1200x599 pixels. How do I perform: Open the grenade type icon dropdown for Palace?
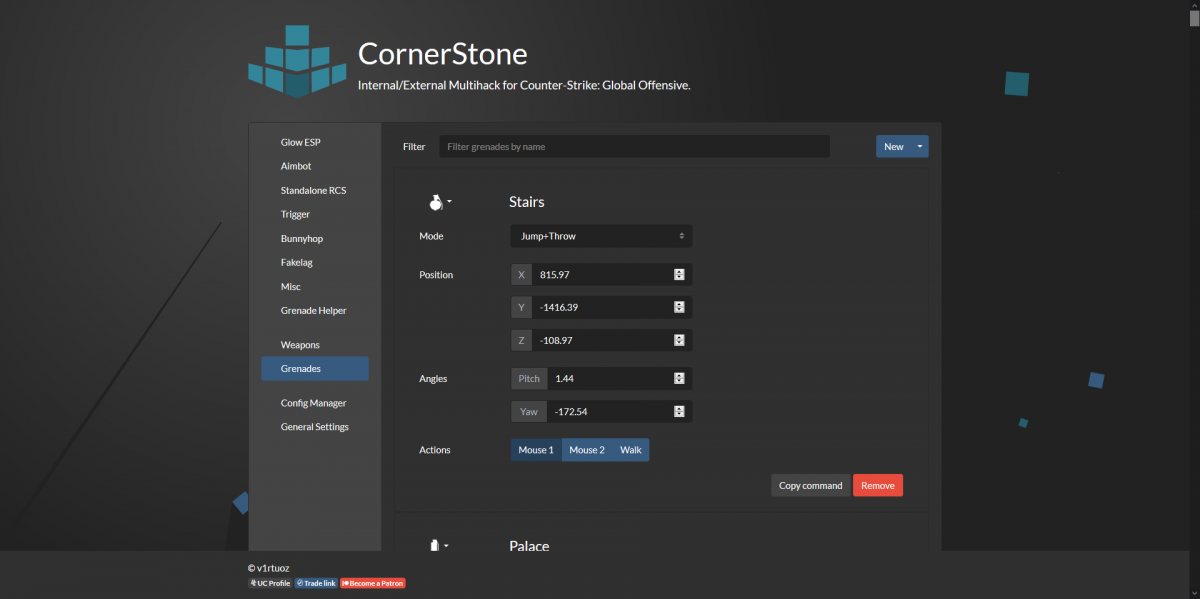click(438, 546)
